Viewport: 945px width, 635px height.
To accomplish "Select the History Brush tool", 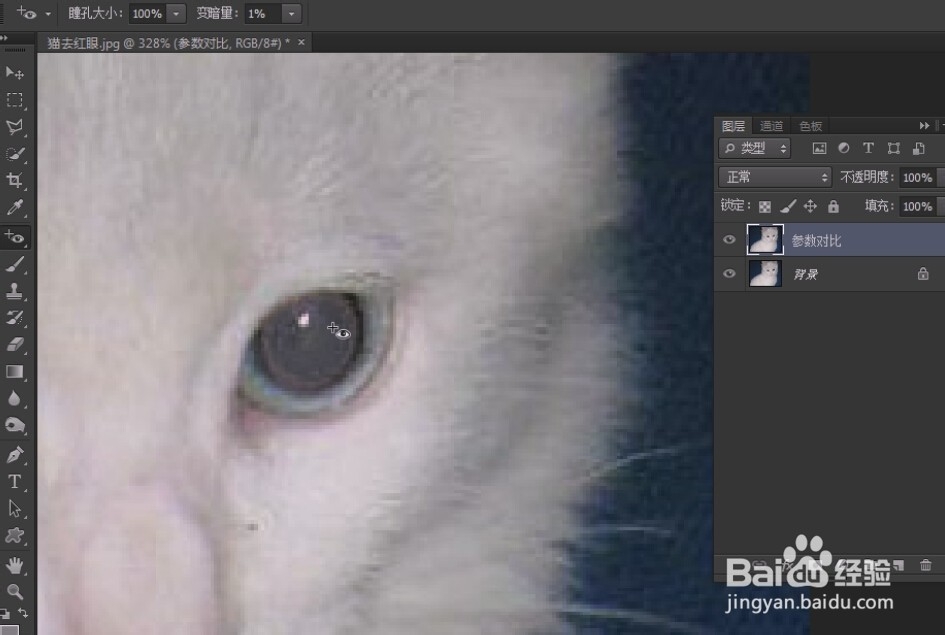I will (x=14, y=318).
